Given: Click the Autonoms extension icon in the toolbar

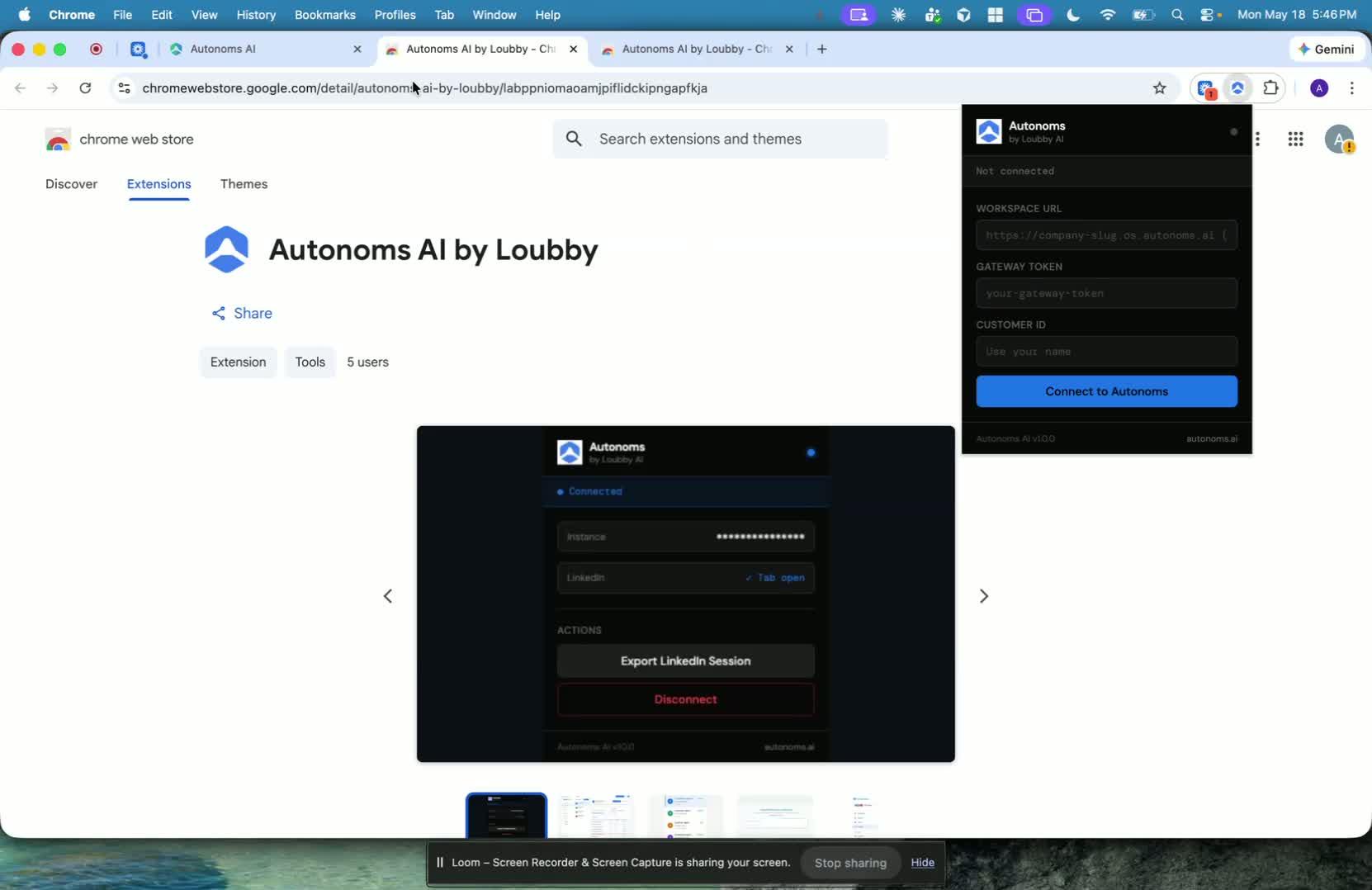Looking at the screenshot, I should point(1237,88).
